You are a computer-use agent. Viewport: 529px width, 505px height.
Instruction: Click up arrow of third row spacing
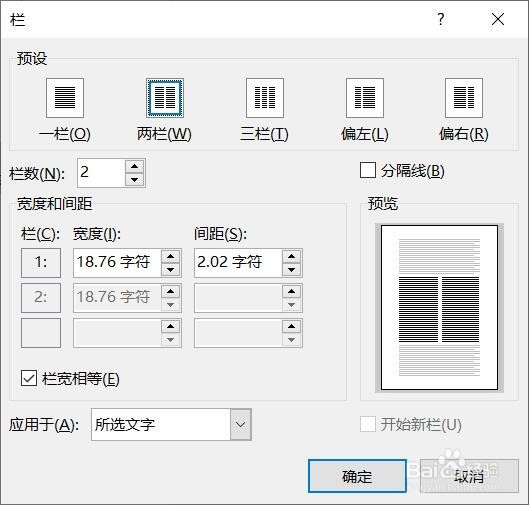click(x=292, y=326)
